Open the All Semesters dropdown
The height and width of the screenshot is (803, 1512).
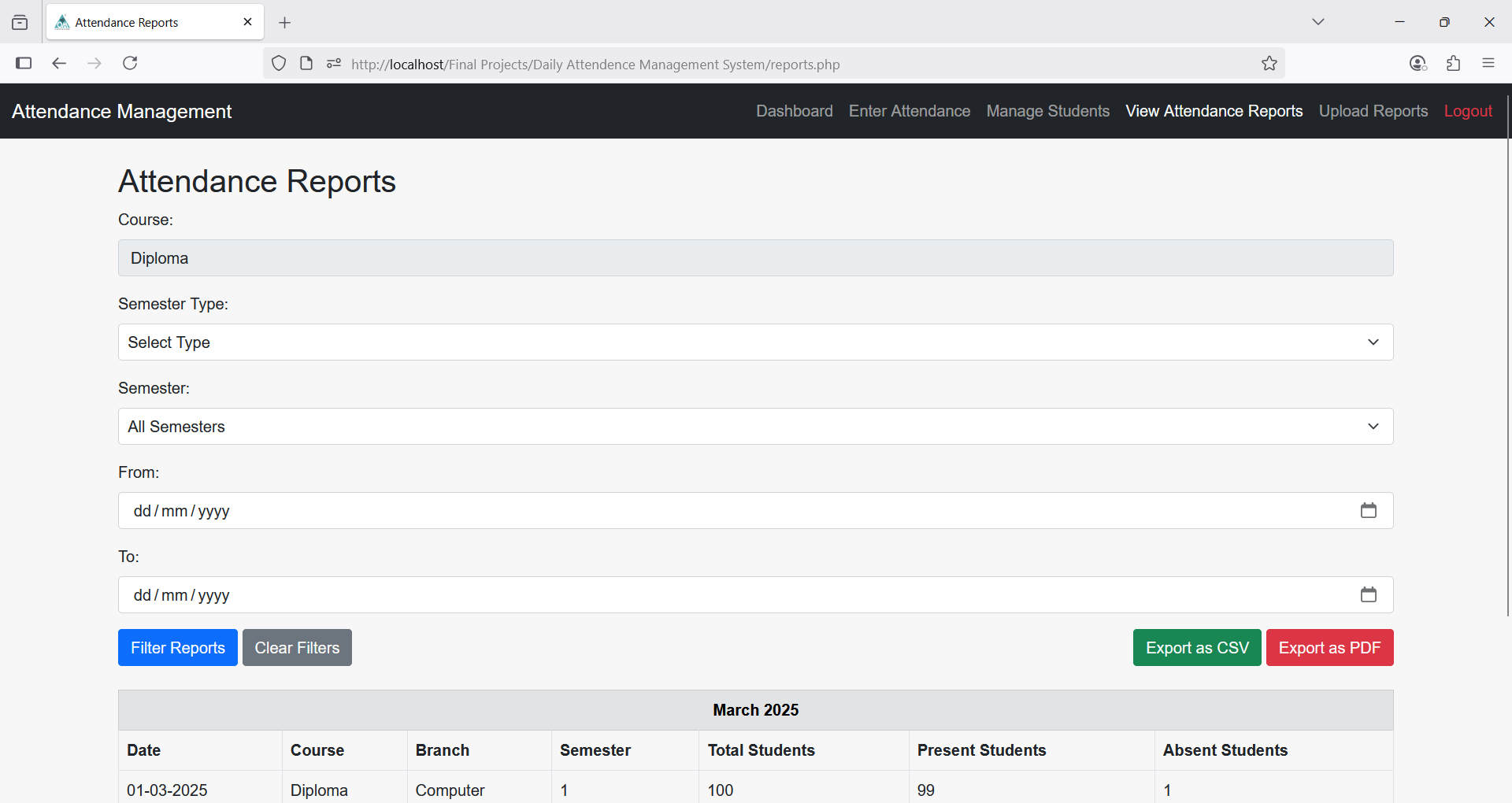pos(754,427)
